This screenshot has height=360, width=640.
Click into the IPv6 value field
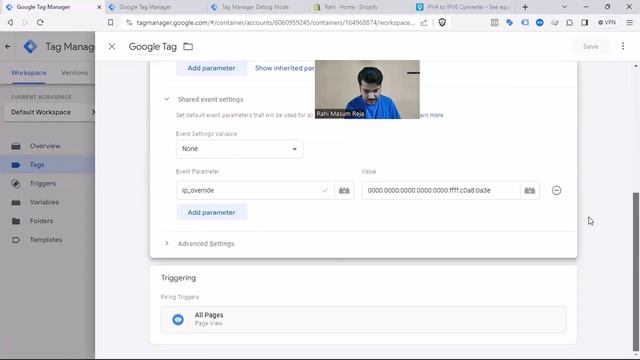point(441,191)
